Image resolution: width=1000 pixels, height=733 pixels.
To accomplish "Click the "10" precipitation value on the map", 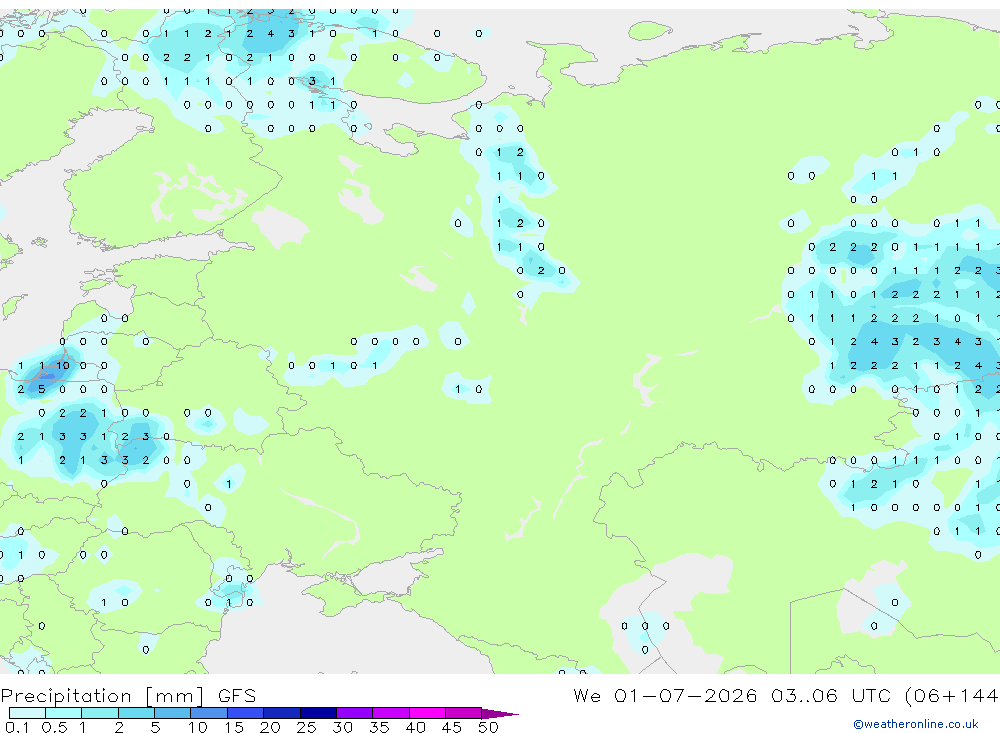I will click(62, 366).
